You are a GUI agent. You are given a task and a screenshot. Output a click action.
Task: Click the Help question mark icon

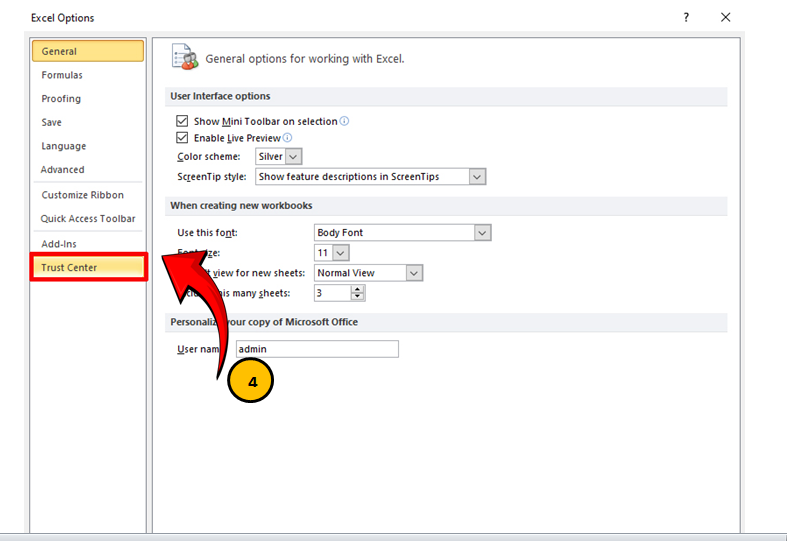(686, 17)
